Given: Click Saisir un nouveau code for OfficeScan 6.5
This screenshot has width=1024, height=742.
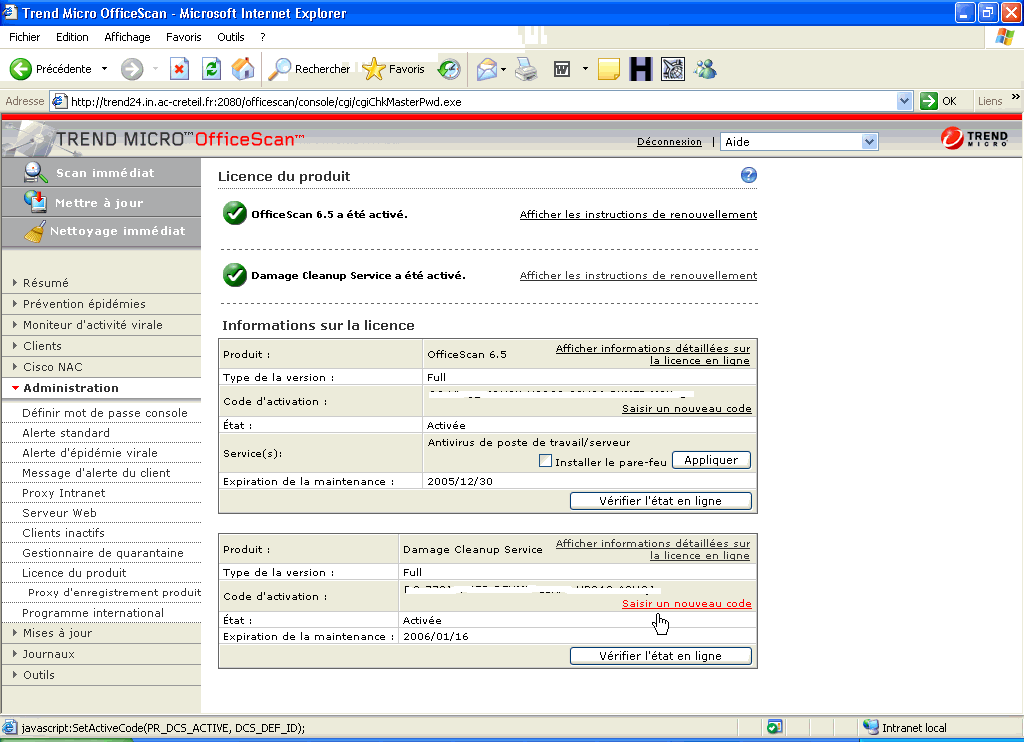Looking at the screenshot, I should coord(686,409).
